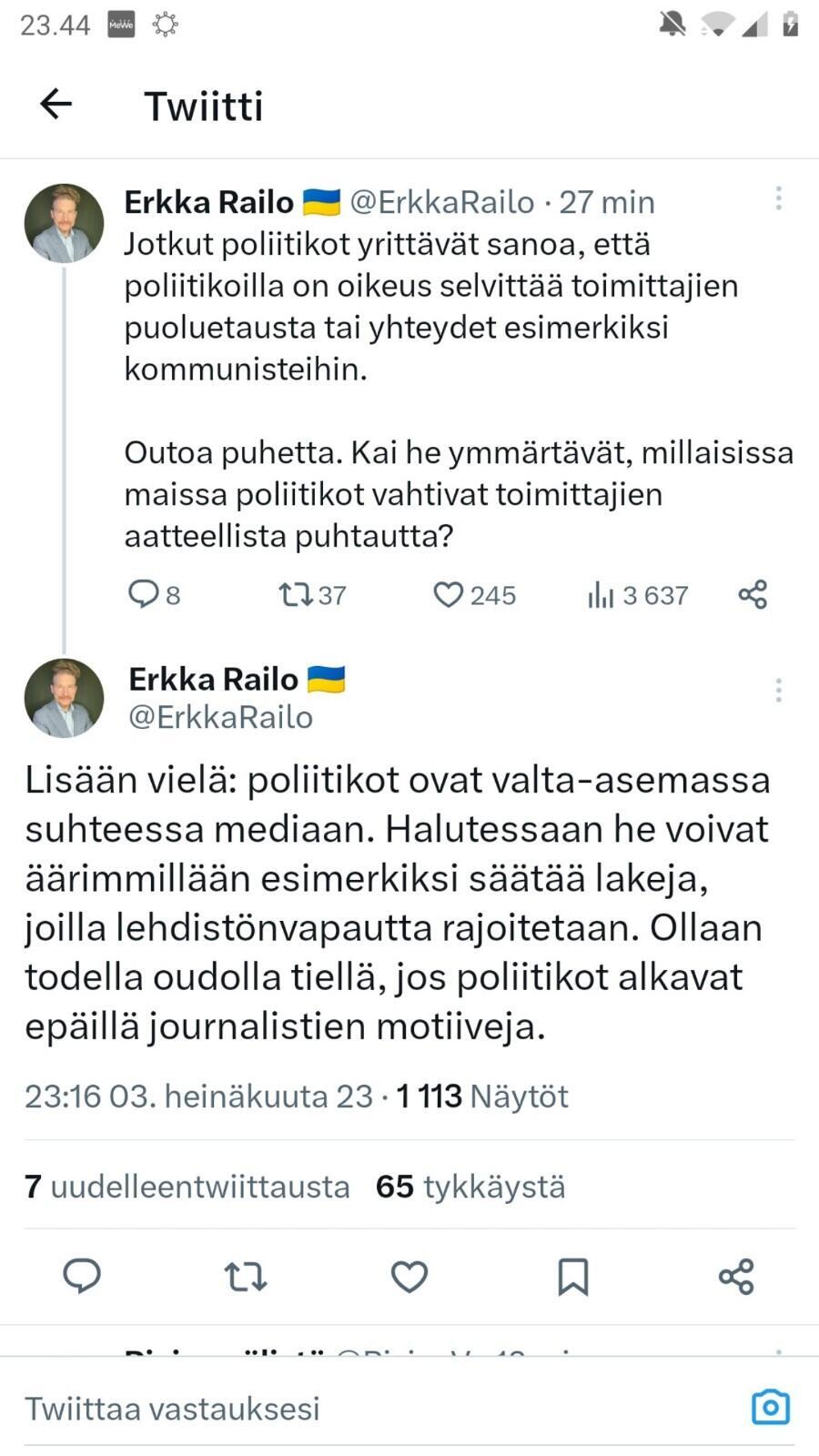Open camera icon in reply bar

770,1407
